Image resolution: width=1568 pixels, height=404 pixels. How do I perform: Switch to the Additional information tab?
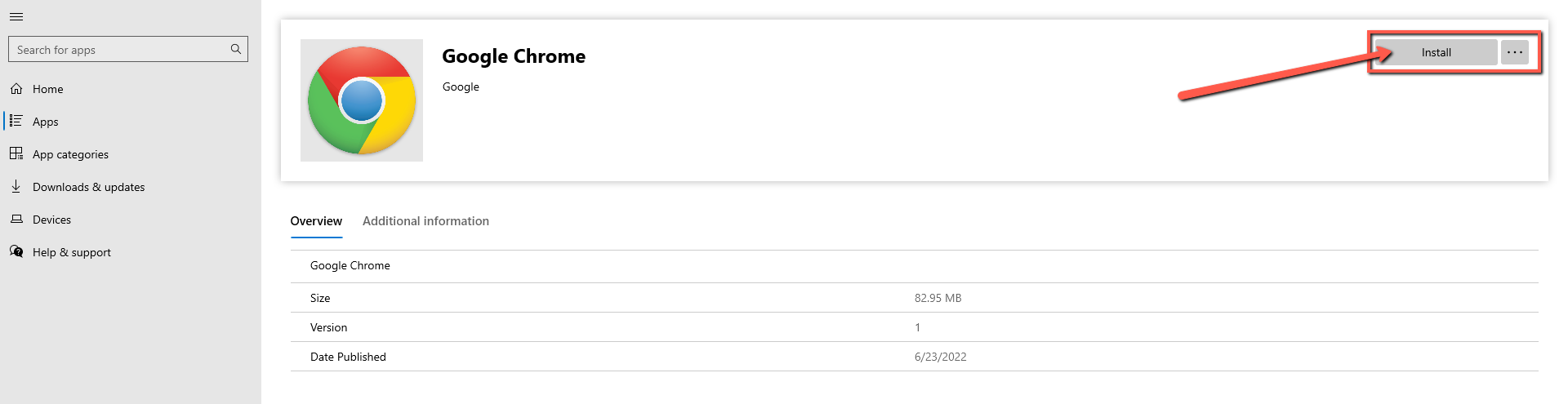click(425, 221)
